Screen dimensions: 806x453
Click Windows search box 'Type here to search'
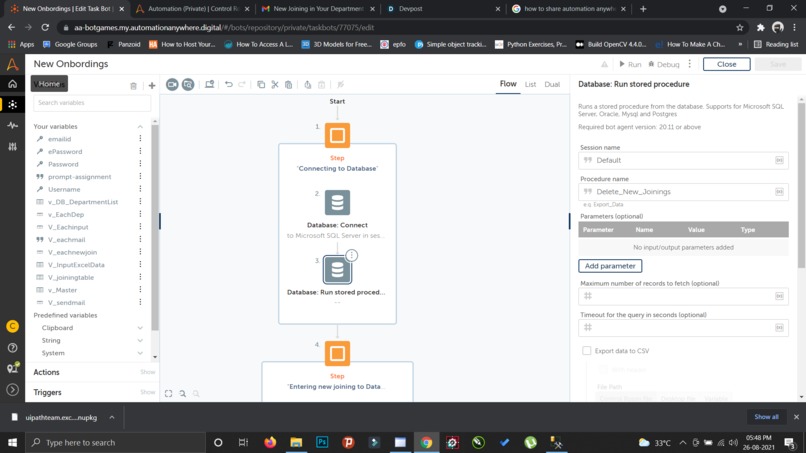[115, 442]
